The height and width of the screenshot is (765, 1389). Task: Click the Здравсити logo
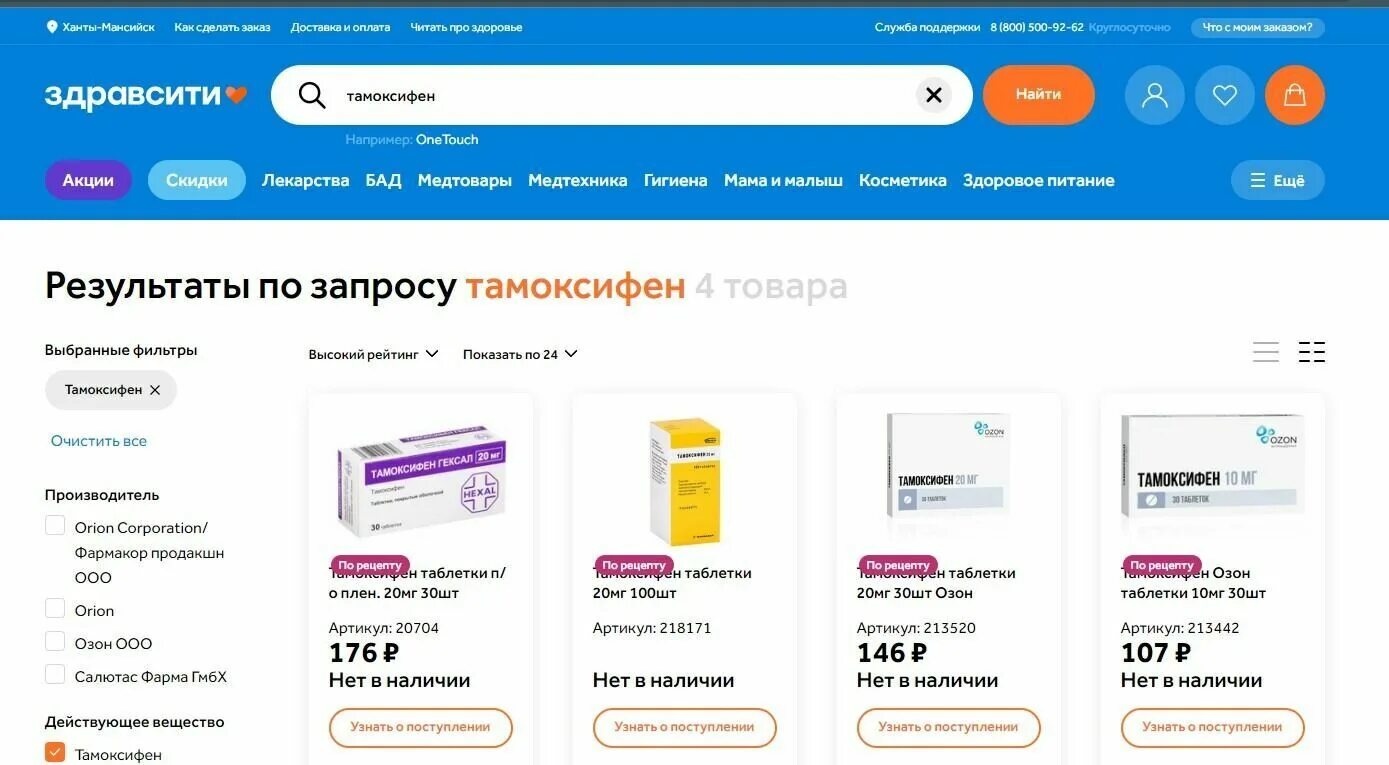pyautogui.click(x=146, y=95)
